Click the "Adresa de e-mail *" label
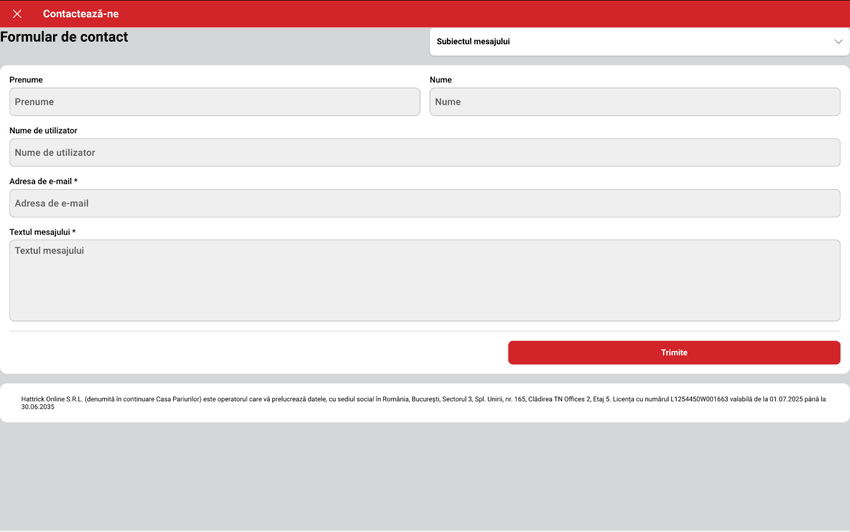Viewport: 850px width, 532px height. coord(43,182)
